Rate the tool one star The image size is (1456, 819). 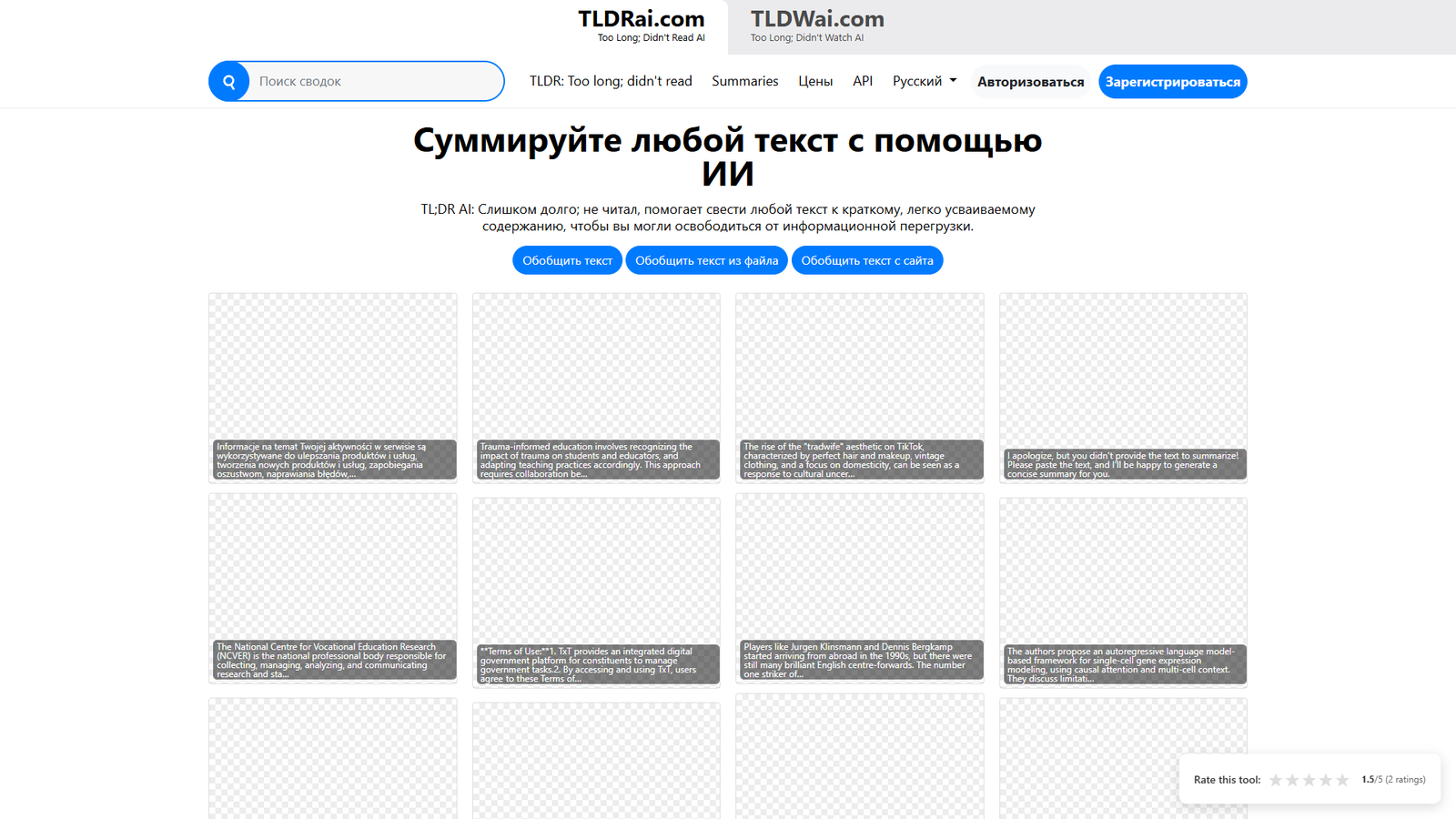pos(1276,780)
